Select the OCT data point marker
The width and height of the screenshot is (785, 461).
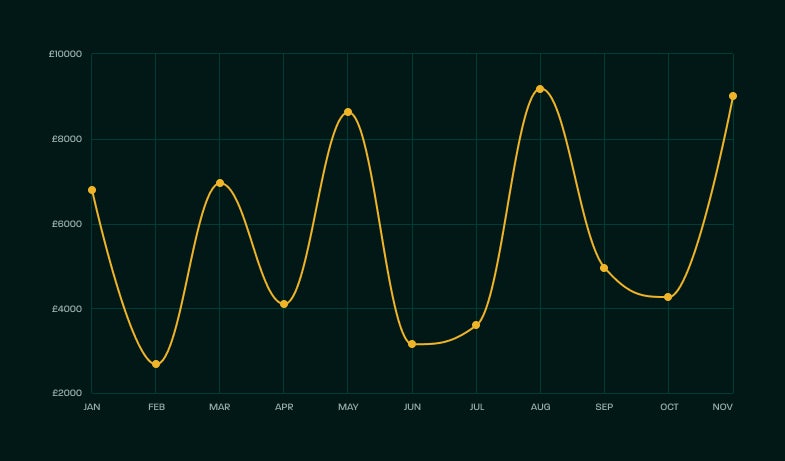(668, 297)
